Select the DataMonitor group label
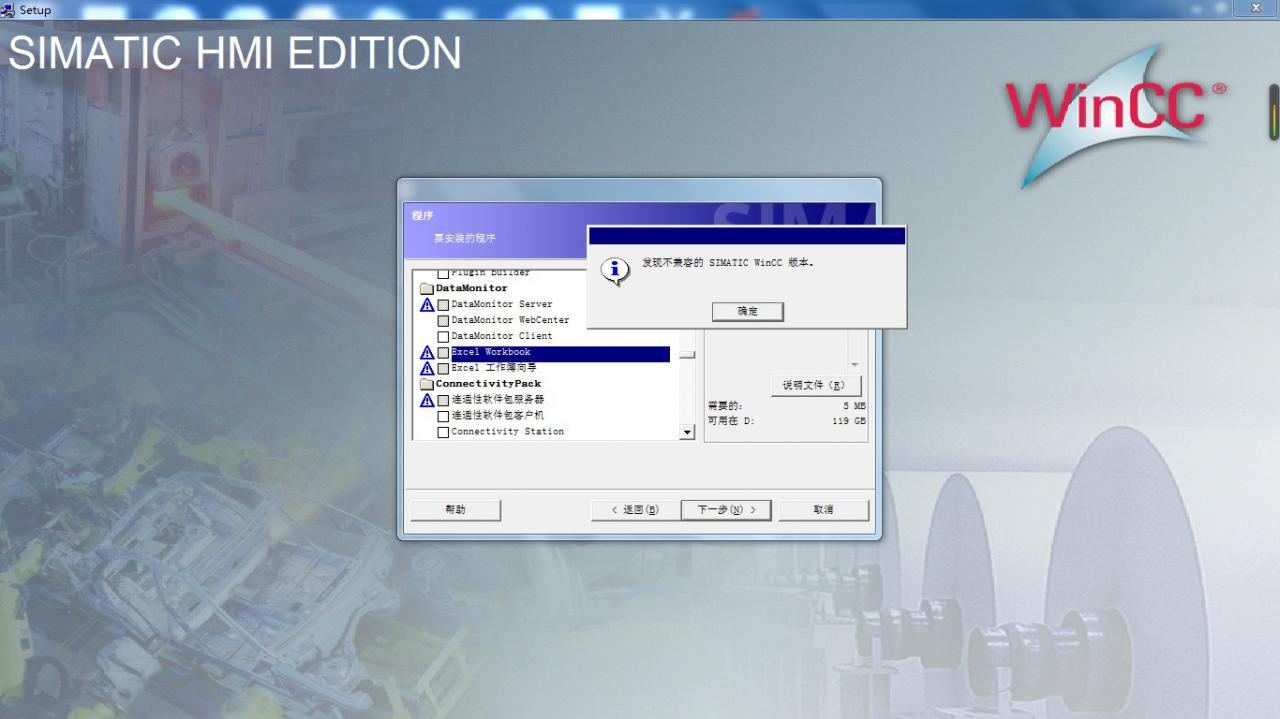1280x719 pixels. click(x=472, y=288)
